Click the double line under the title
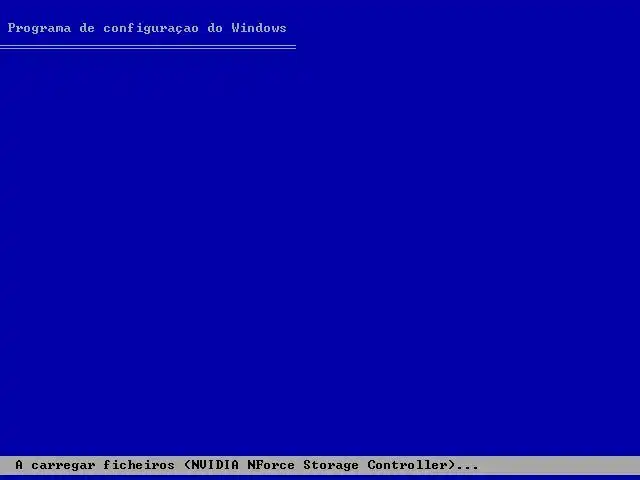The image size is (640, 480). tap(148, 47)
